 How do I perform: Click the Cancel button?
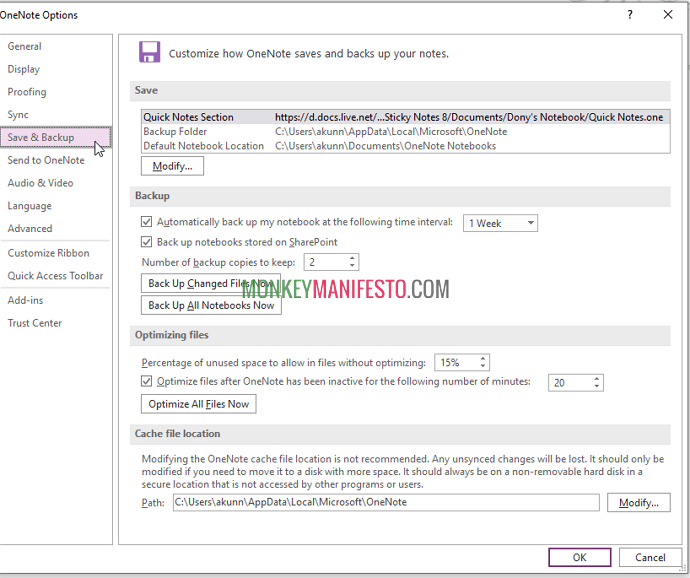click(650, 557)
